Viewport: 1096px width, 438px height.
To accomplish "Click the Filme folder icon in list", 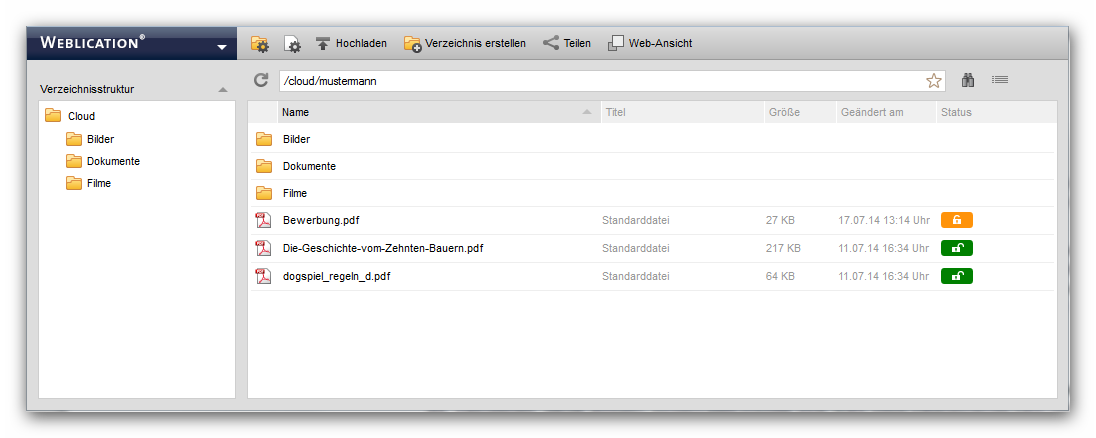I will 264,193.
